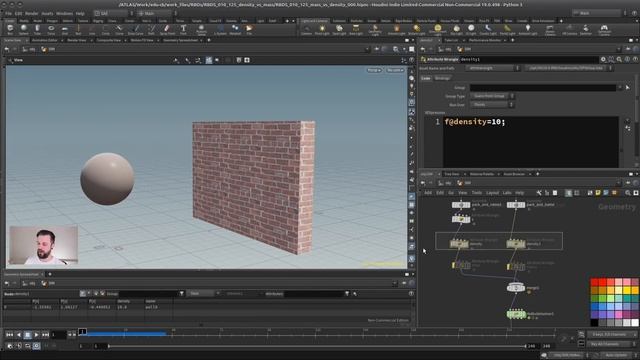This screenshot has height=360, width=640.
Task: Click the merge1 node
Action: [516, 288]
